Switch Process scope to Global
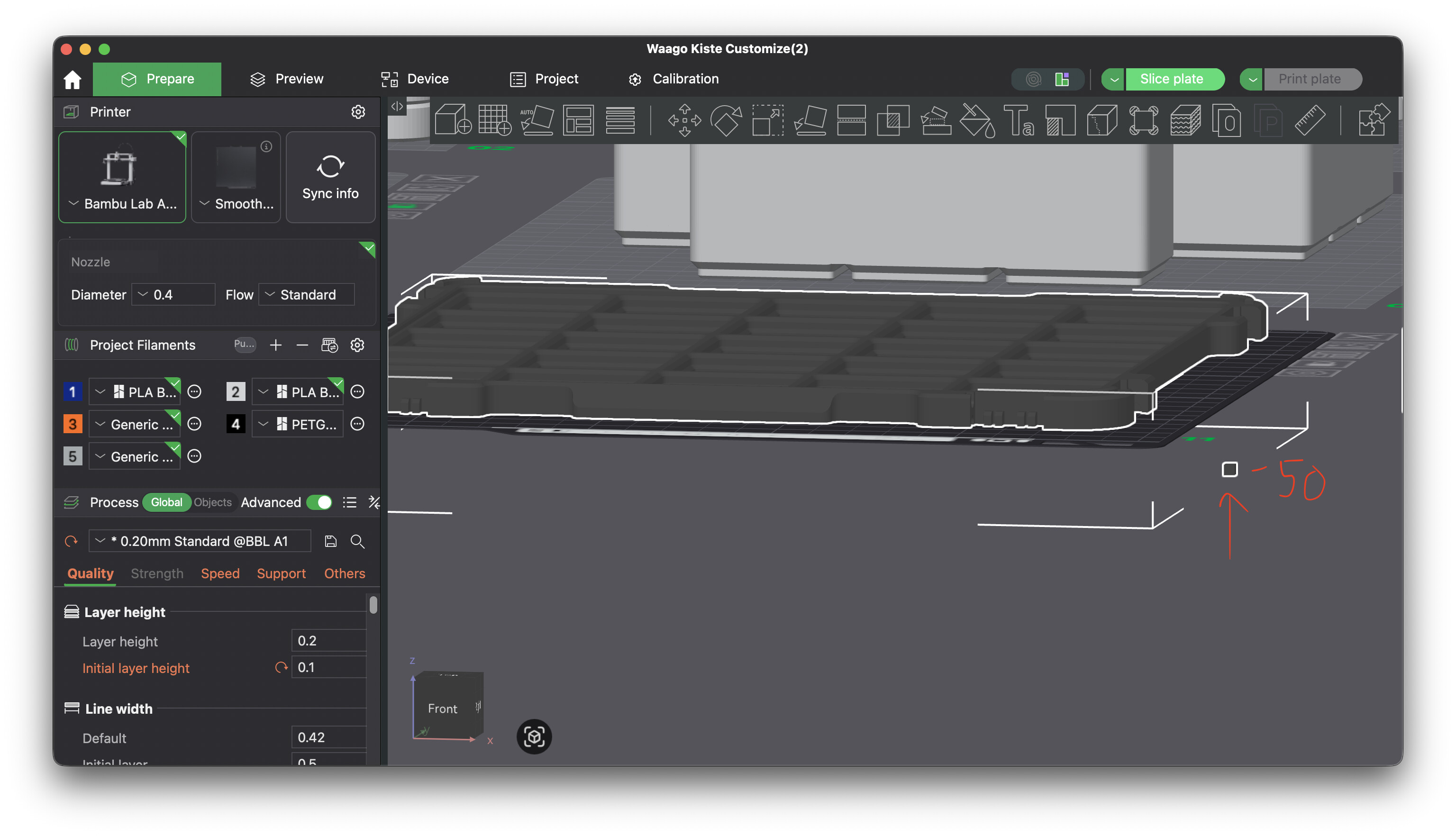Image resolution: width=1456 pixels, height=836 pixels. click(x=166, y=502)
